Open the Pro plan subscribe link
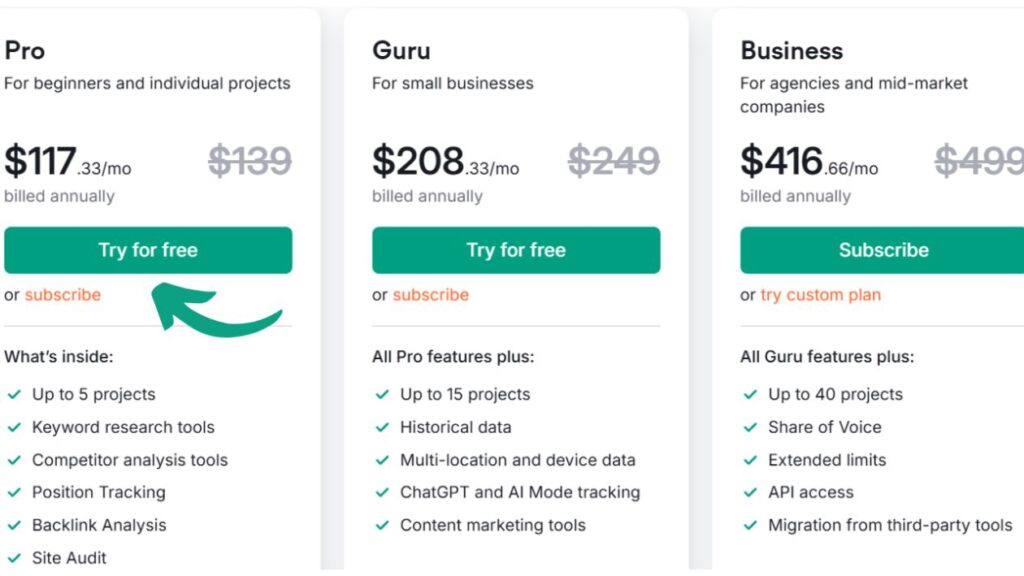The image size is (1024, 576). tap(62, 295)
